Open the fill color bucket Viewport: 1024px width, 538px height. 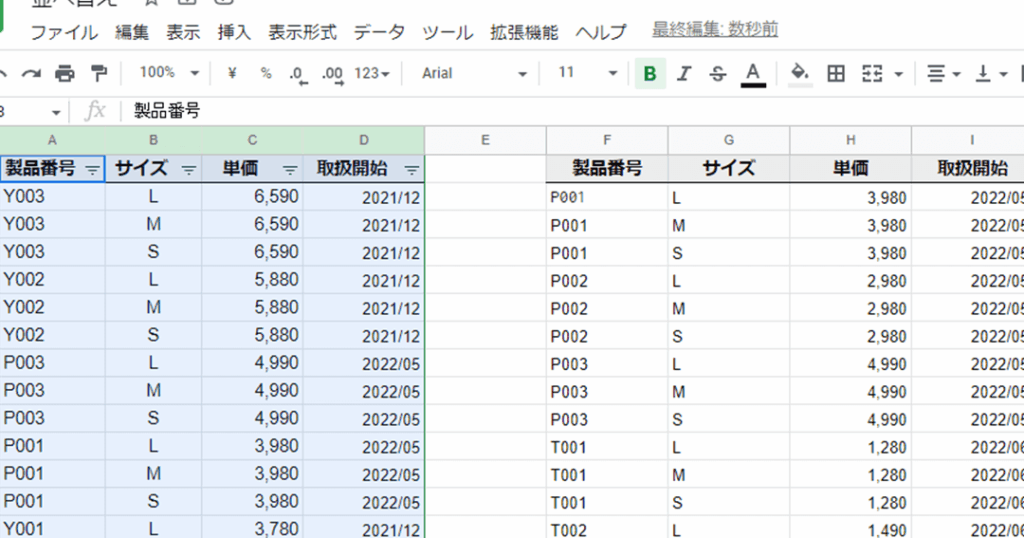pyautogui.click(x=799, y=73)
